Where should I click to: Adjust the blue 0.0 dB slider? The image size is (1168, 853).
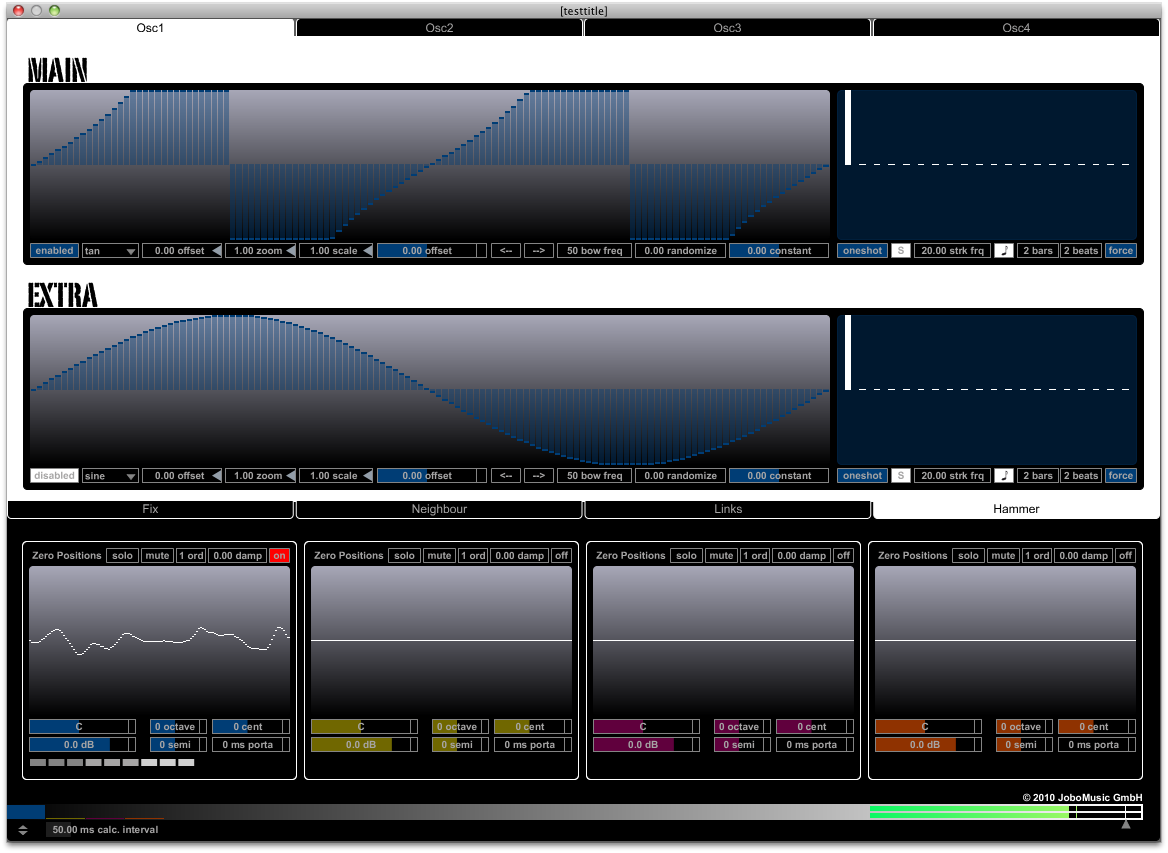pos(78,745)
